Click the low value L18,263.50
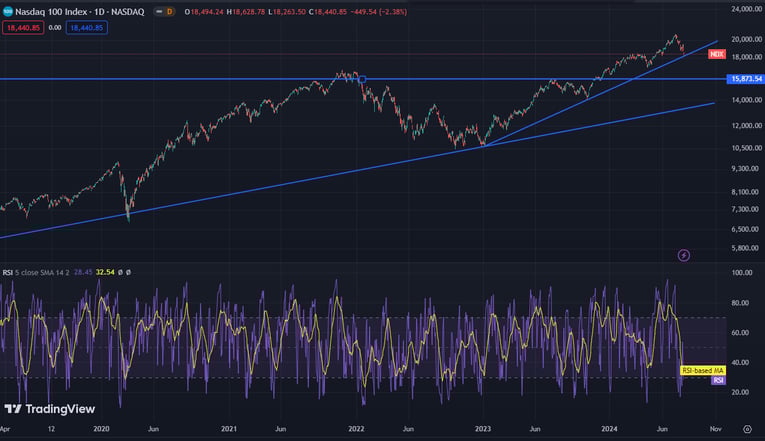Viewport: 765px width, 441px height. (x=287, y=12)
